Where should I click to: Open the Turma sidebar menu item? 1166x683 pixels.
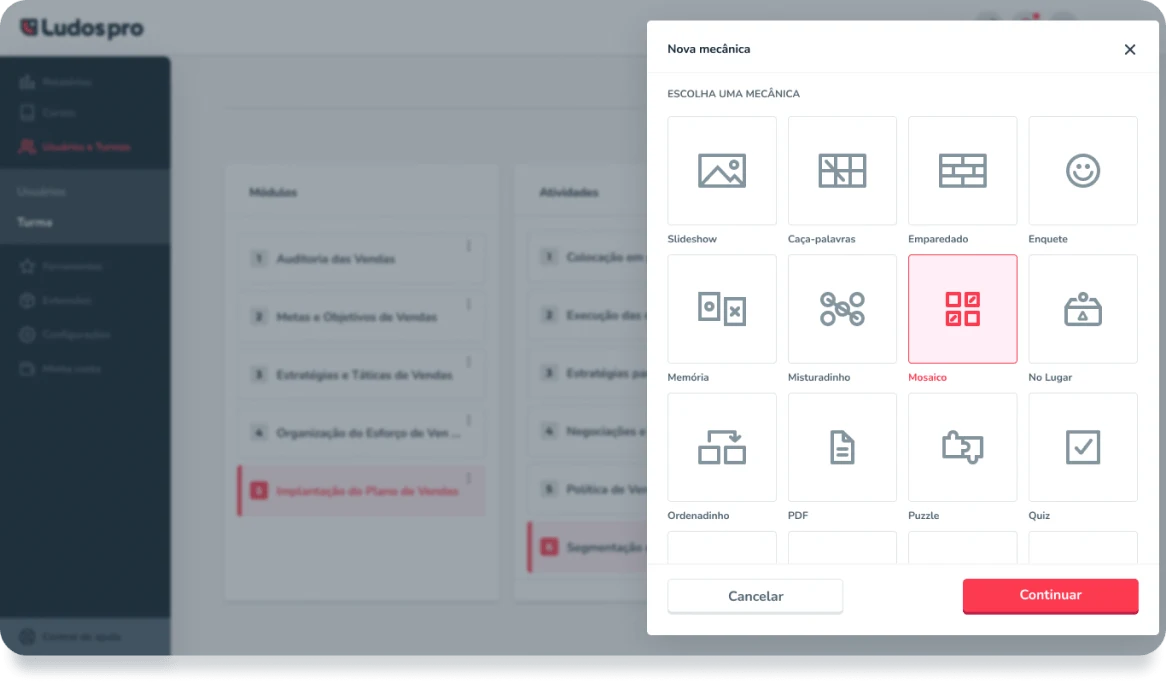[x=35, y=222]
